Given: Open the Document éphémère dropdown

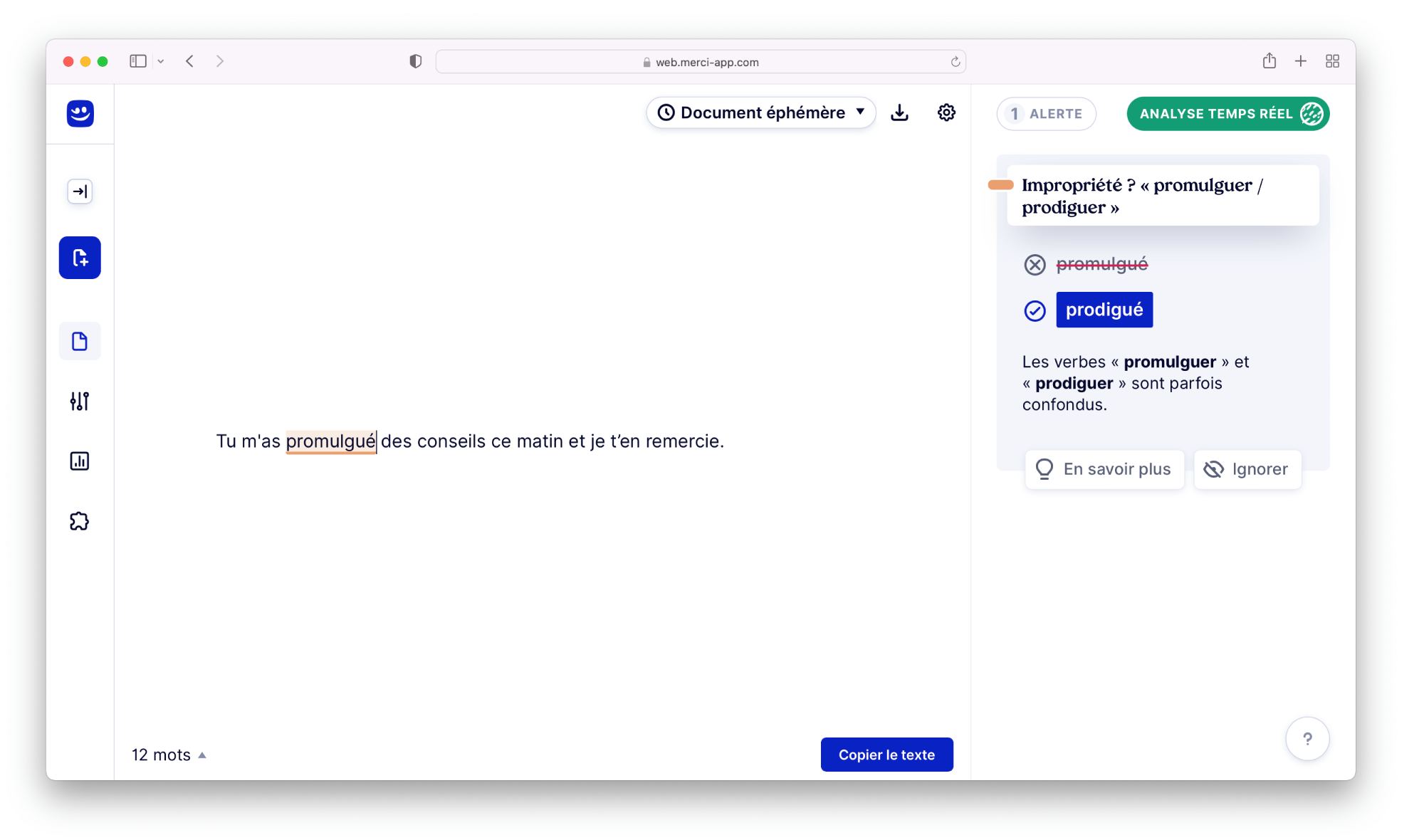Looking at the screenshot, I should (760, 112).
